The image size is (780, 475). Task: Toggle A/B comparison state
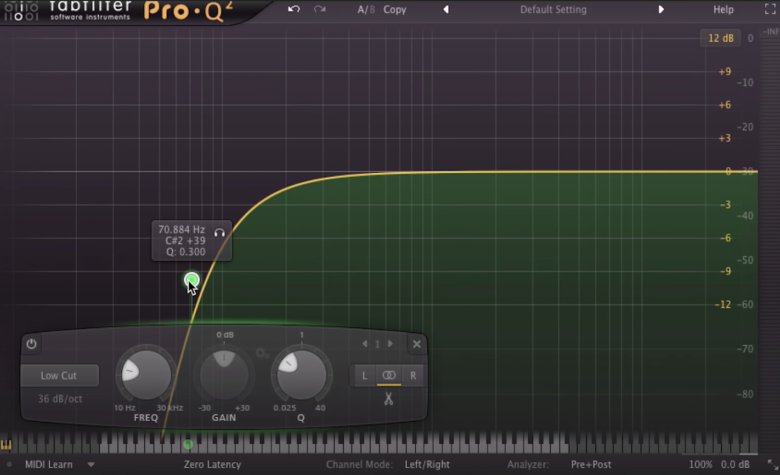[x=366, y=9]
